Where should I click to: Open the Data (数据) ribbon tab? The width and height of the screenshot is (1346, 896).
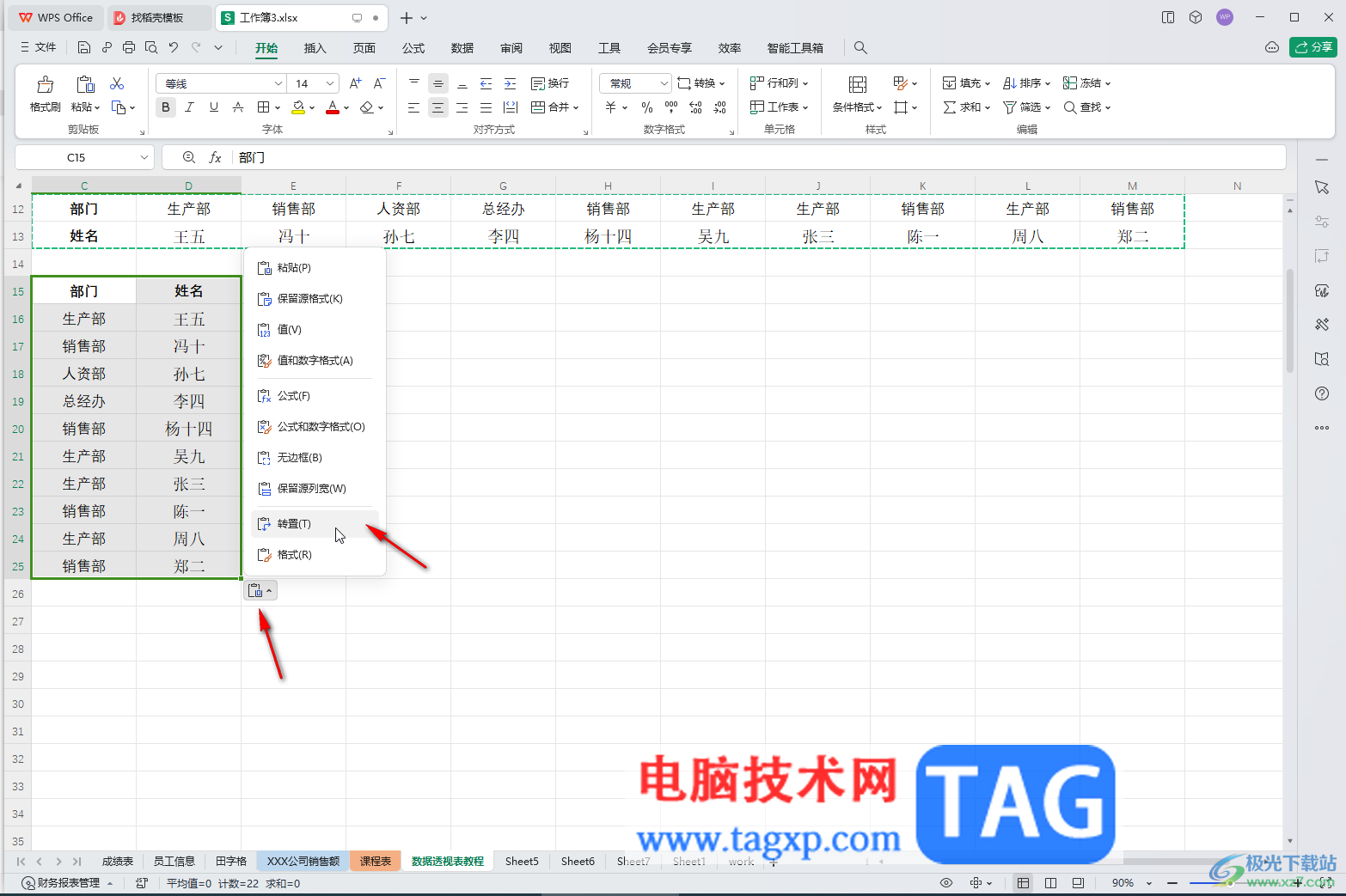click(x=462, y=48)
